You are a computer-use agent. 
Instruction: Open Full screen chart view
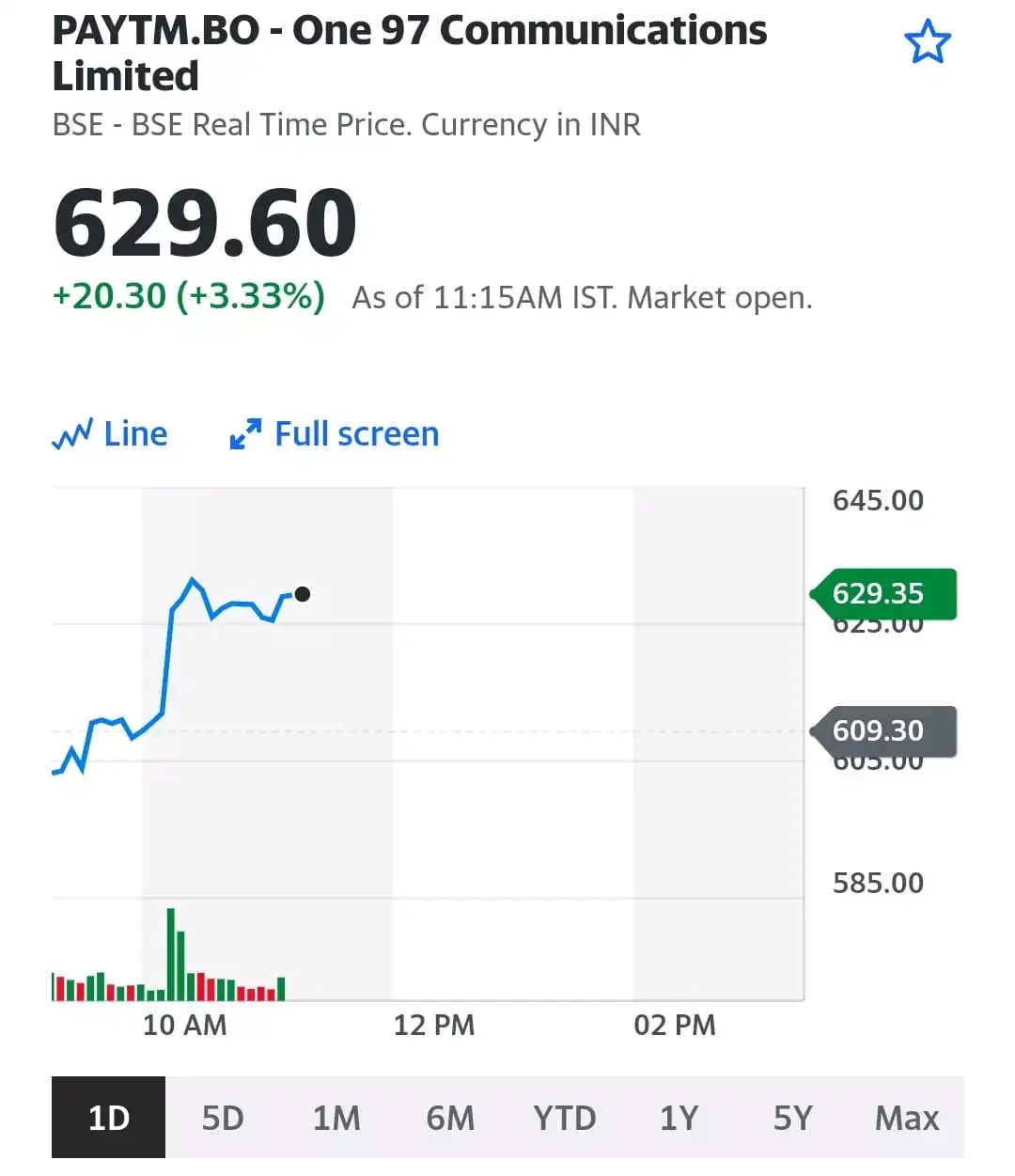click(x=334, y=433)
